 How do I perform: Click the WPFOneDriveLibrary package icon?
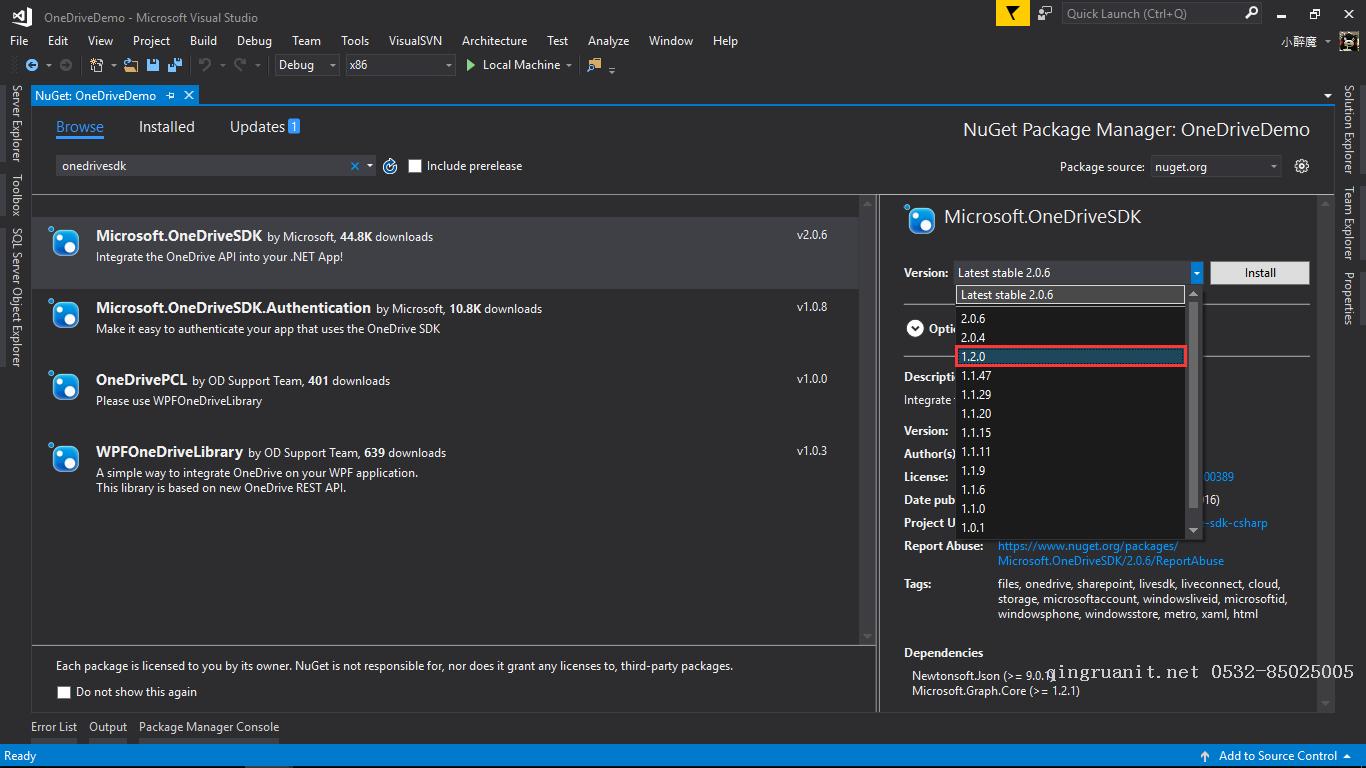click(65, 460)
